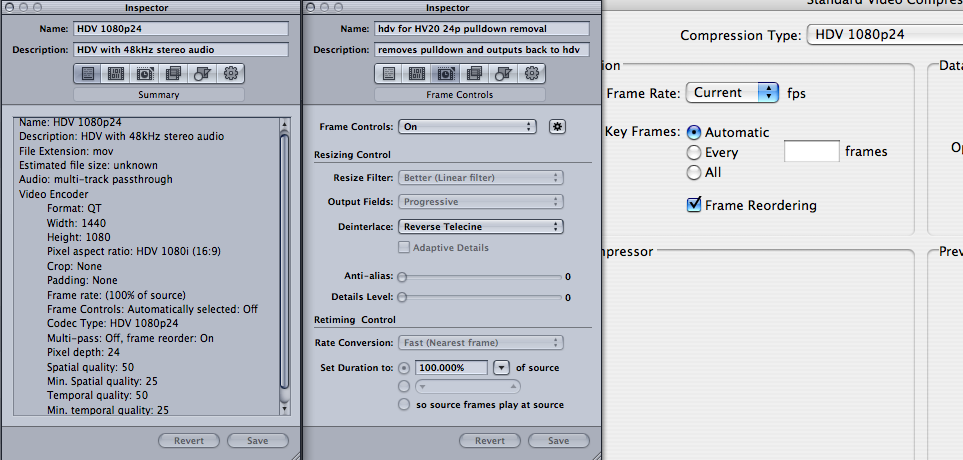Select Every key frames radio option

pos(693,152)
